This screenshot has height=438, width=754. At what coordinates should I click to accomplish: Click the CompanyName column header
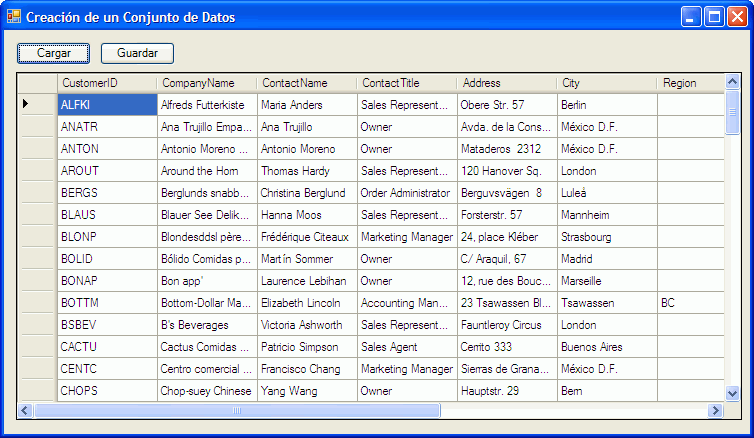click(x=206, y=83)
